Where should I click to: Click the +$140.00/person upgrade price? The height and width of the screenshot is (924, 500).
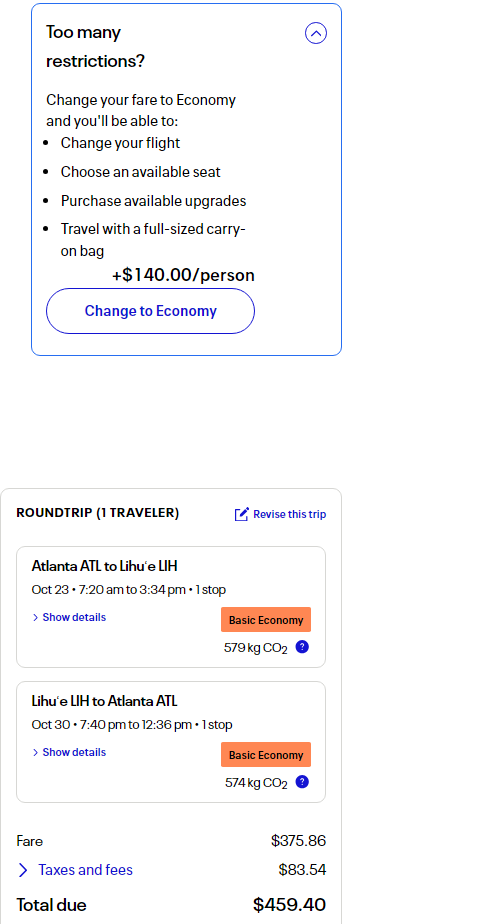(x=183, y=275)
